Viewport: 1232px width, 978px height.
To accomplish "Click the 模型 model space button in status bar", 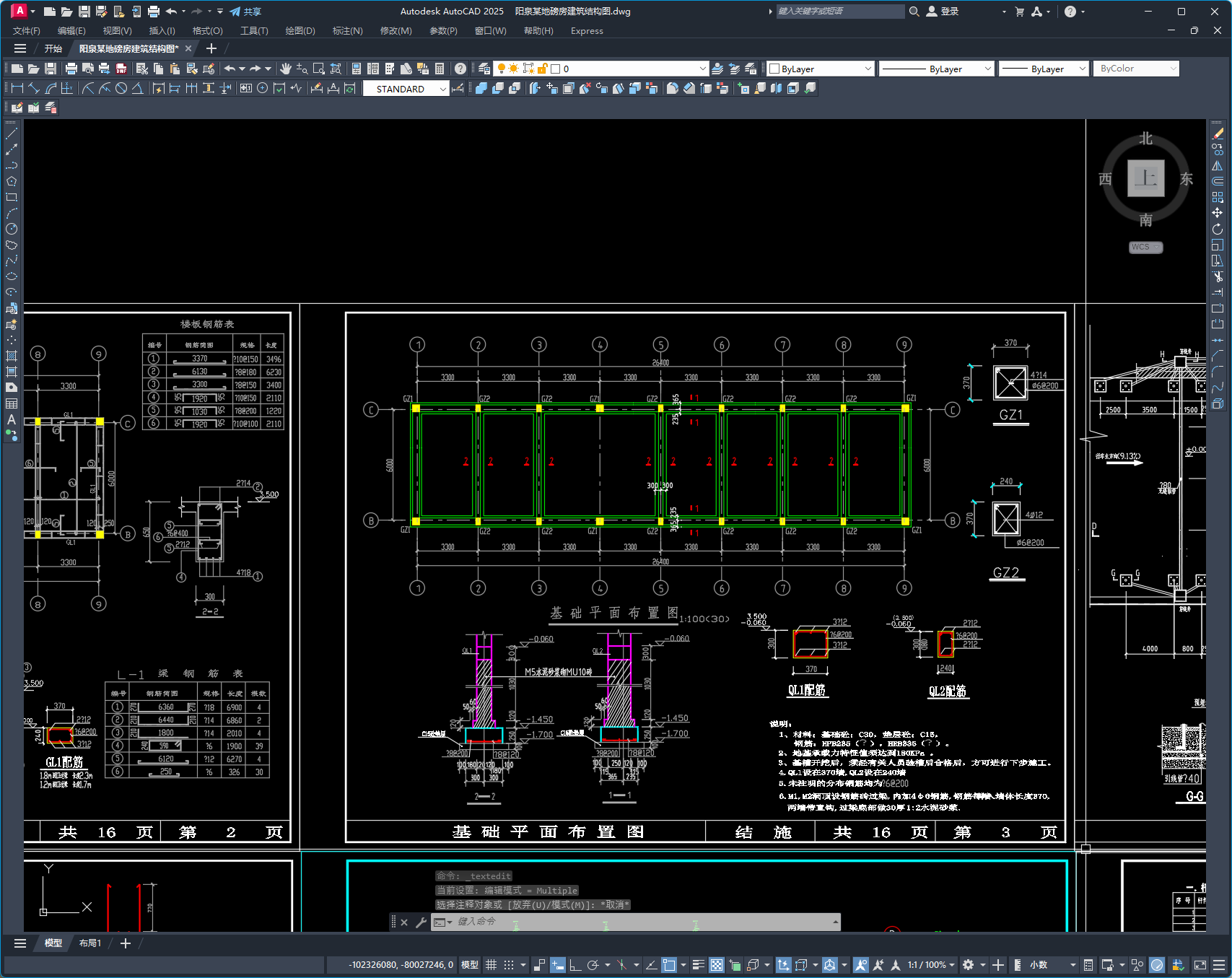I will [470, 965].
